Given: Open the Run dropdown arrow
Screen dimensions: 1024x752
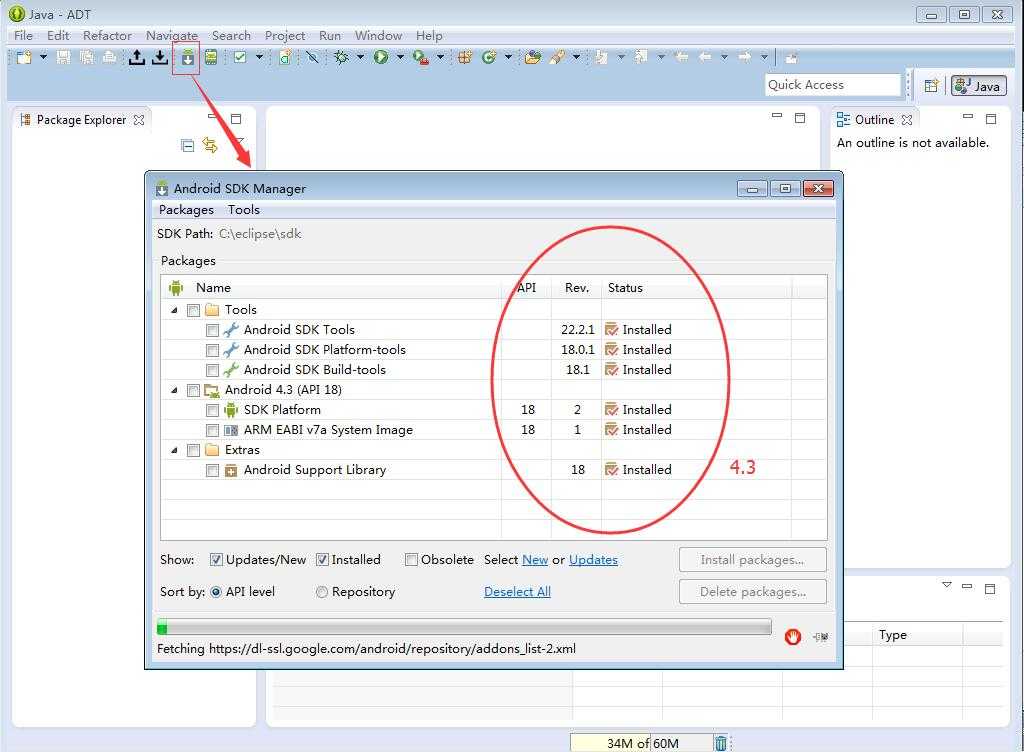Looking at the screenshot, I should tap(400, 57).
